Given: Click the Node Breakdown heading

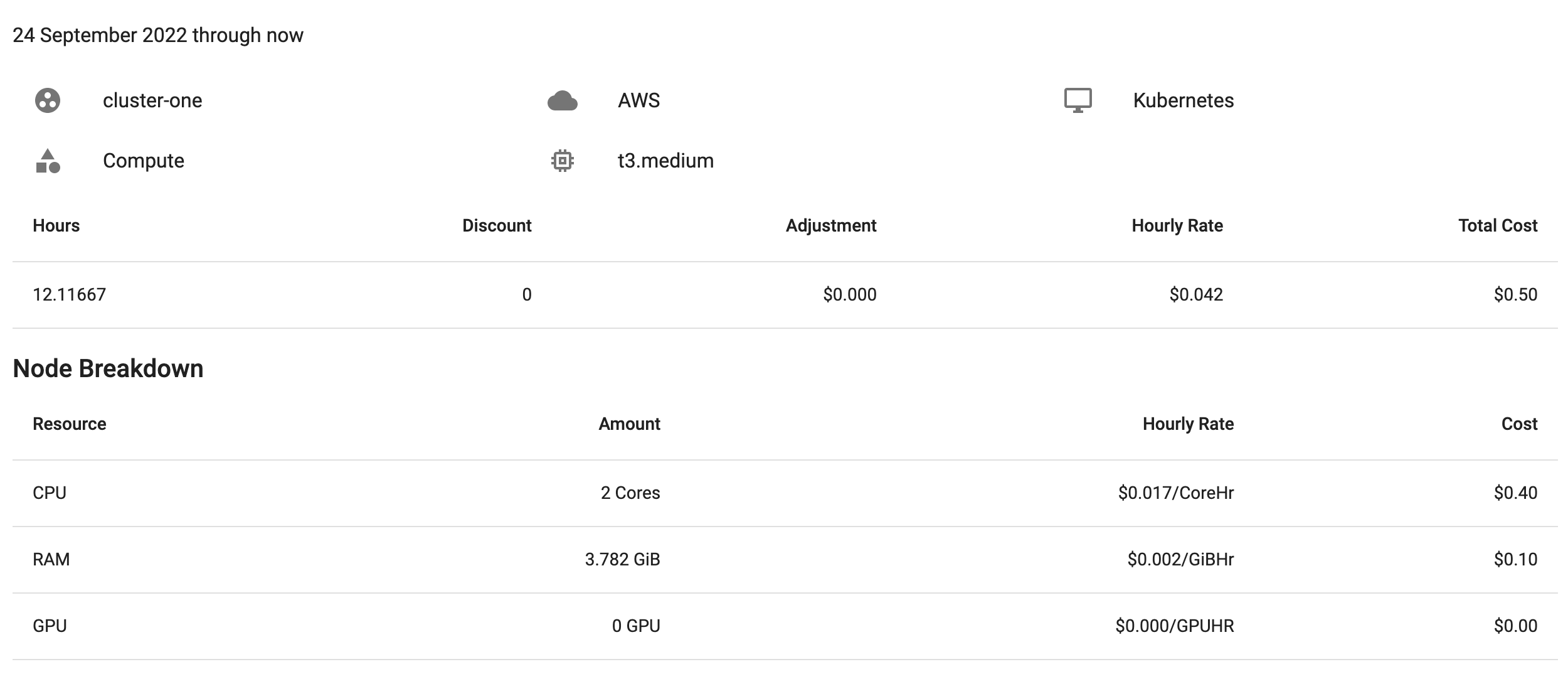Looking at the screenshot, I should [109, 368].
